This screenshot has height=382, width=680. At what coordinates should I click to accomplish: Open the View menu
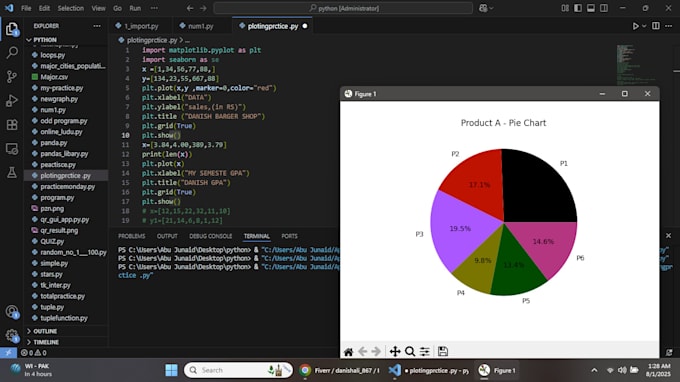(98, 8)
